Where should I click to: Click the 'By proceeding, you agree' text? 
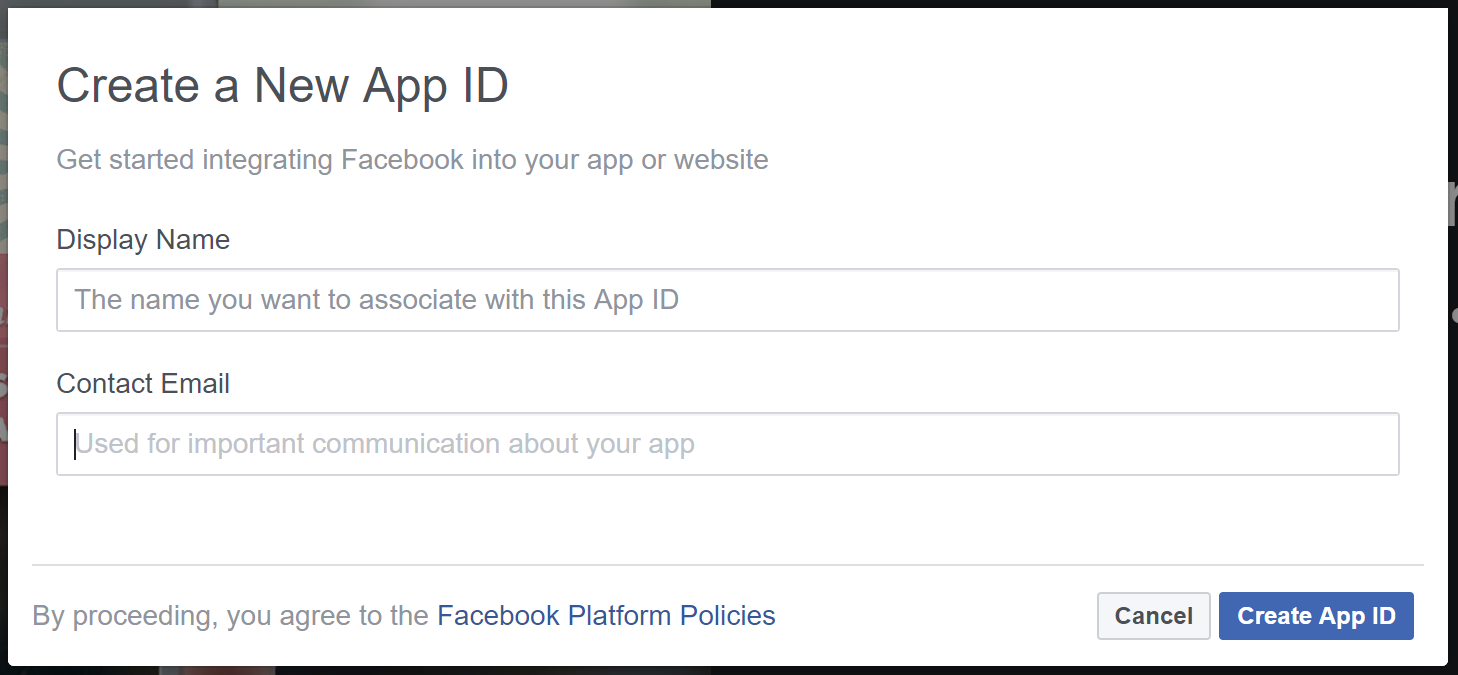point(231,615)
